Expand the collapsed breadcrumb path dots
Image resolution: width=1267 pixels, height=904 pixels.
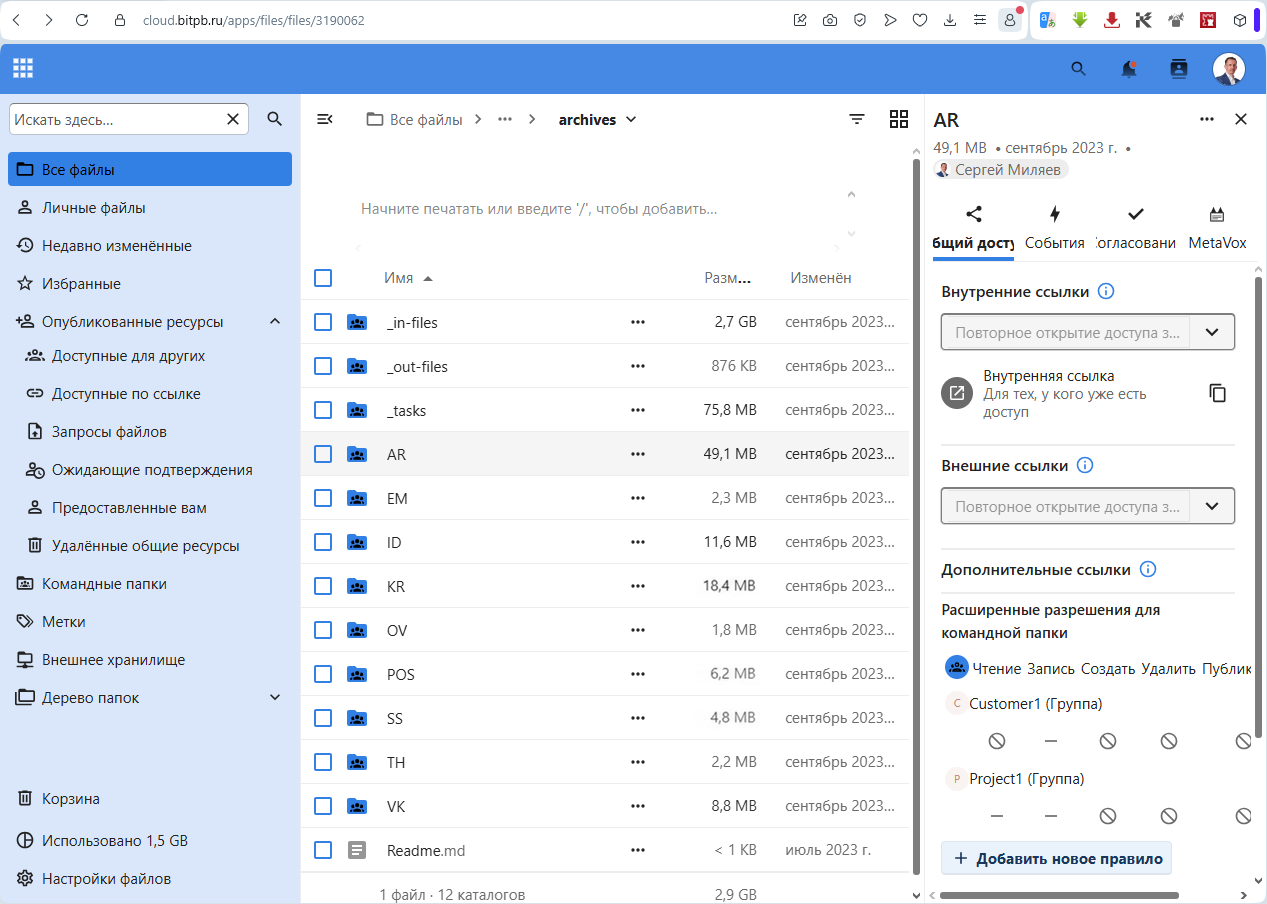[x=505, y=119]
